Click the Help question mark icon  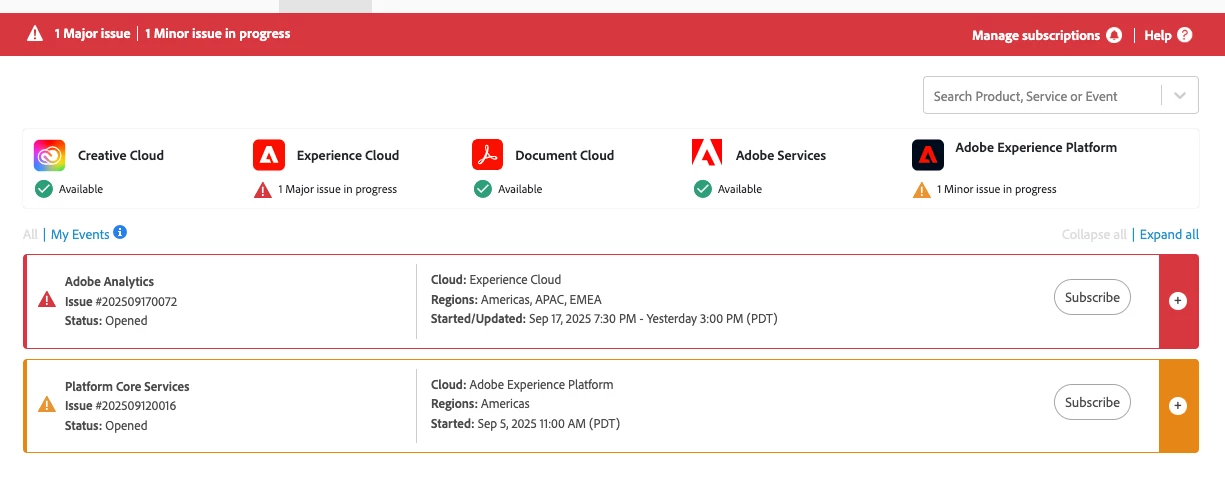(1185, 35)
